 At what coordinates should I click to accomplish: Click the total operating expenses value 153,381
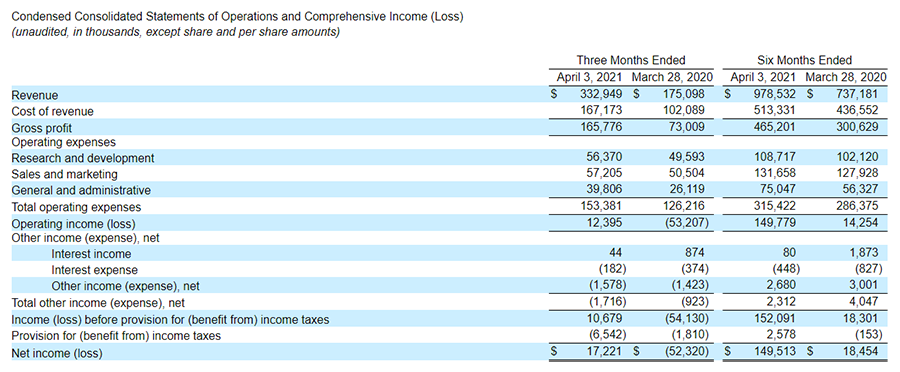600,206
